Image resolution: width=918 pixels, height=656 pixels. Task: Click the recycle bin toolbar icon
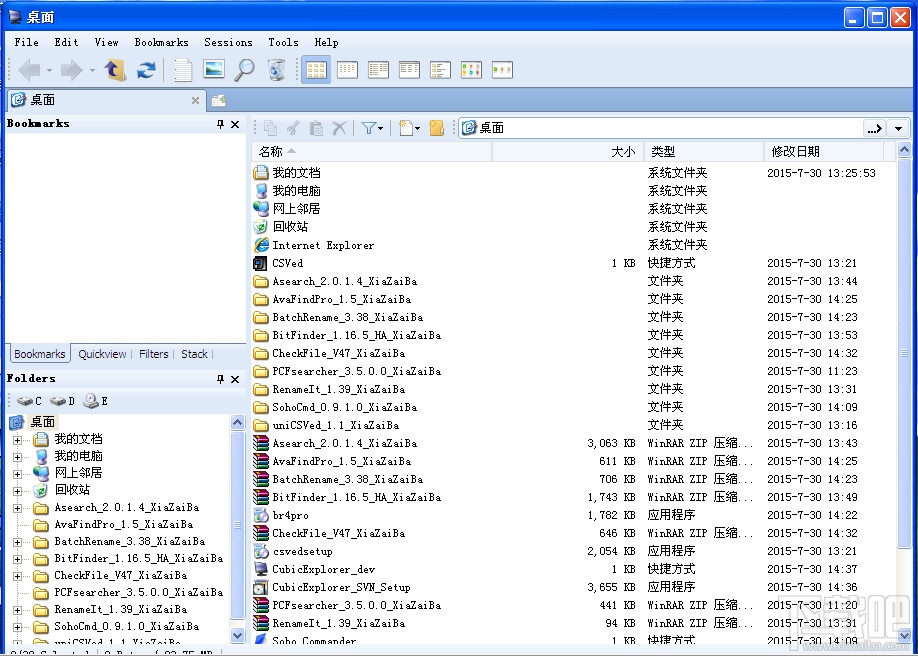(276, 70)
